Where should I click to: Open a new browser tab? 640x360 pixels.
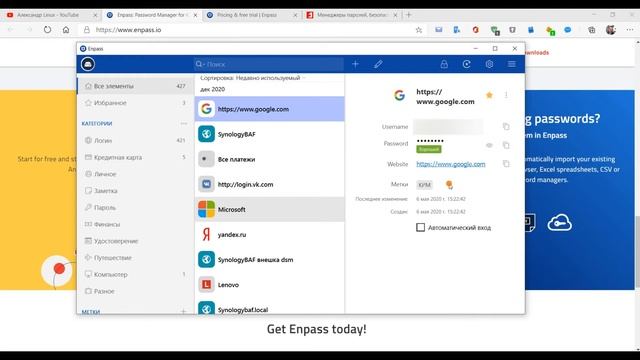tap(409, 15)
